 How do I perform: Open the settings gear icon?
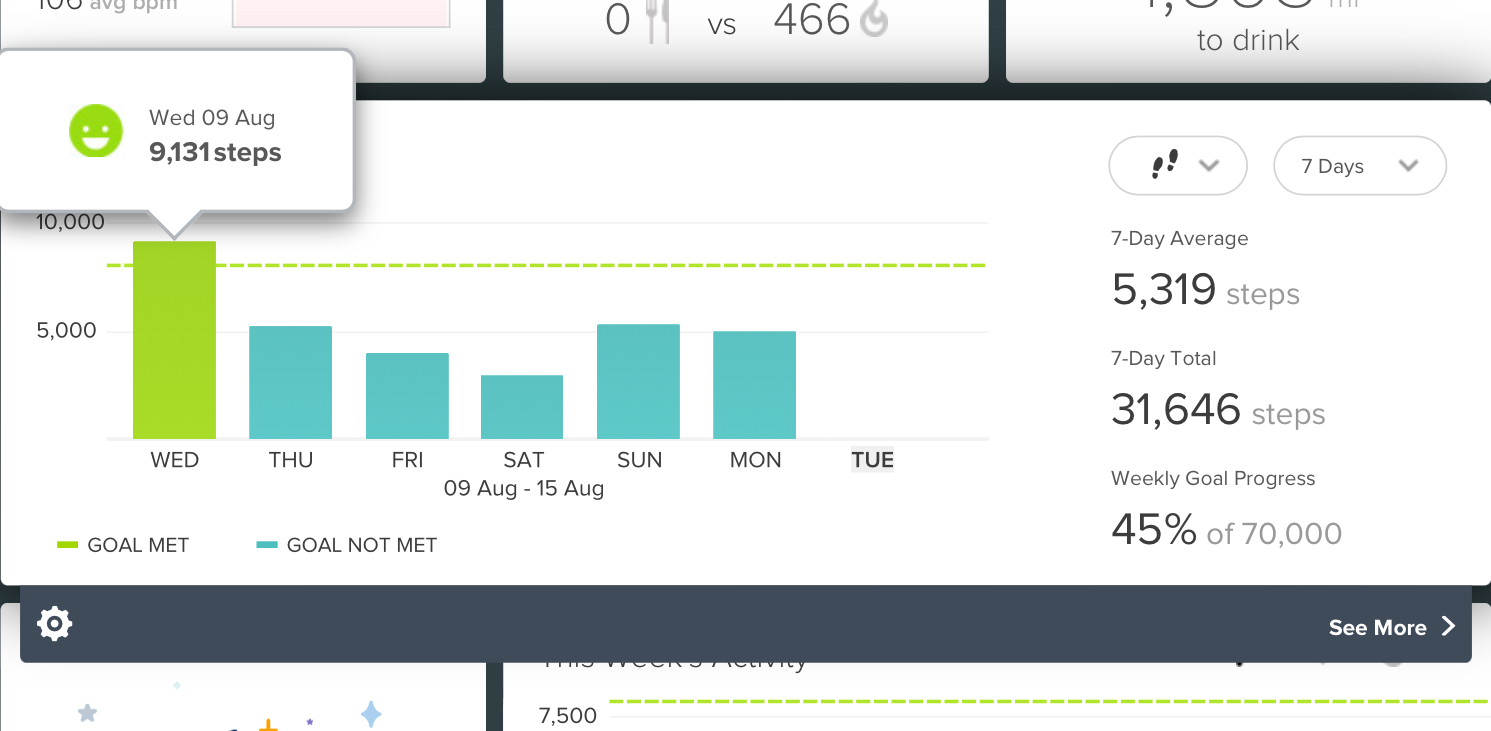pyautogui.click(x=54, y=625)
